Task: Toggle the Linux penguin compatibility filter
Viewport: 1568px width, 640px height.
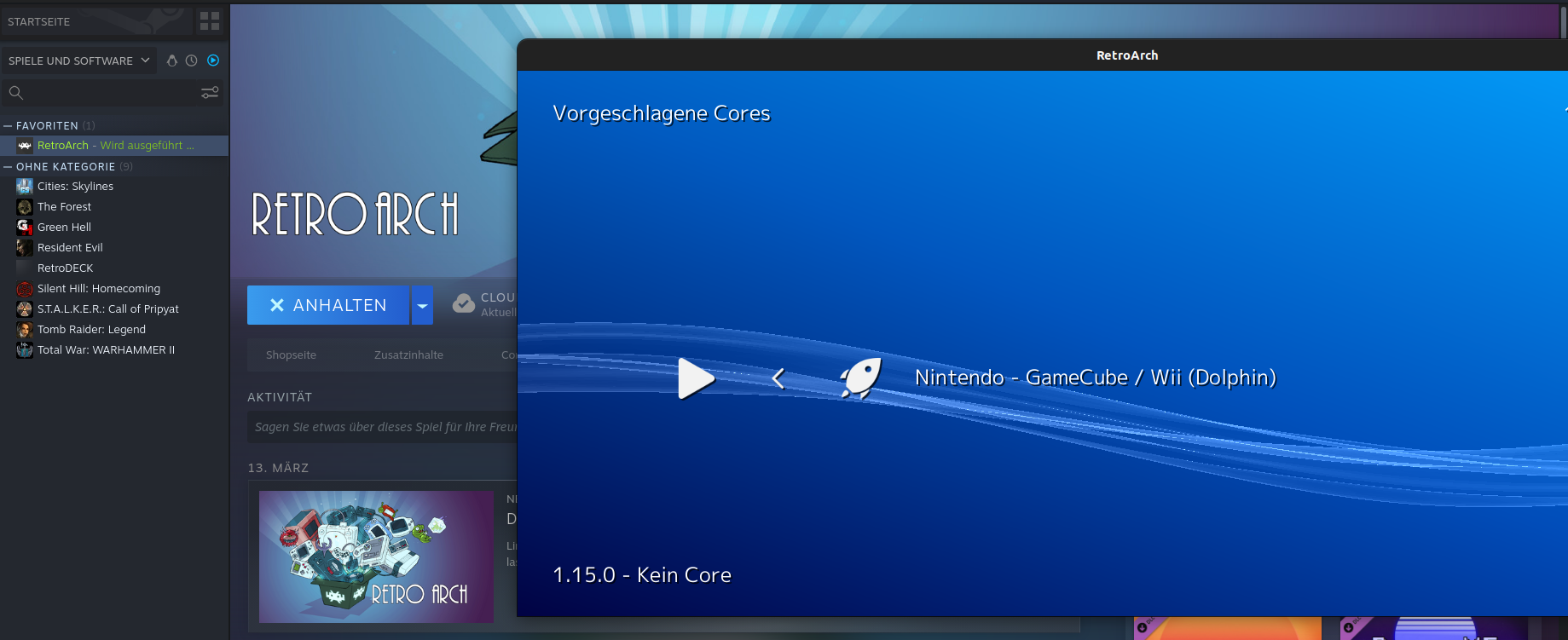Action: click(x=172, y=61)
